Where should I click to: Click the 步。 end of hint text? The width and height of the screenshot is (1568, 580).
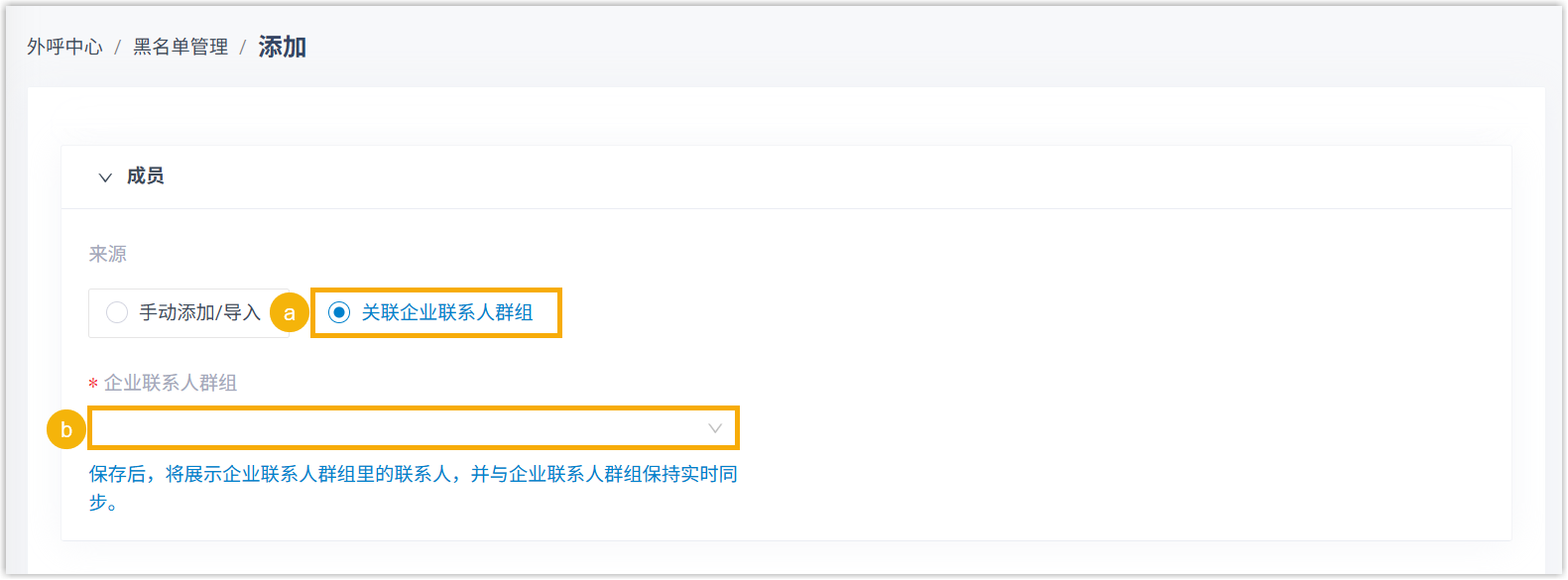click(x=104, y=503)
